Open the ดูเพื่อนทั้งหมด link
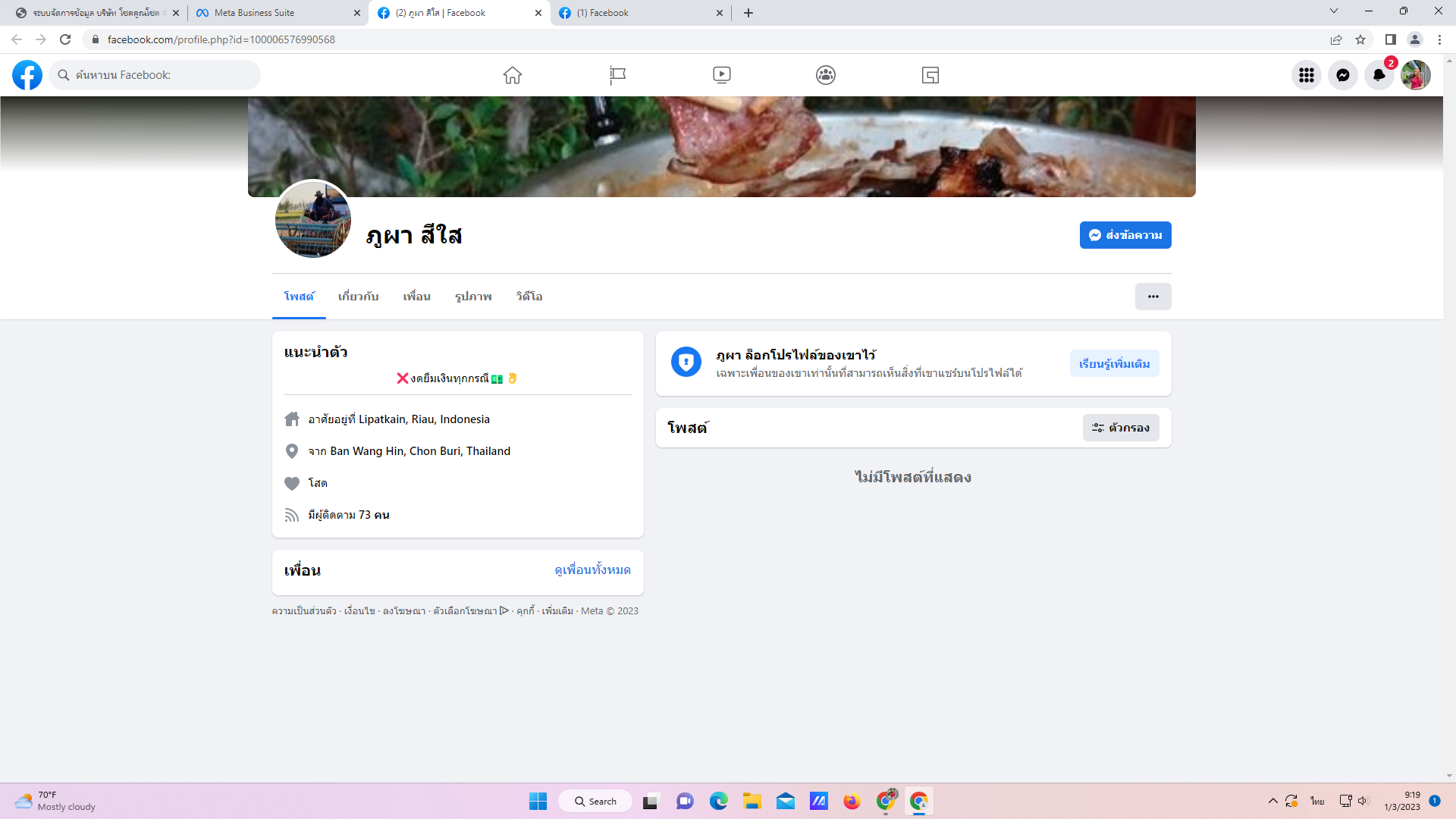The width and height of the screenshot is (1456, 819). pyautogui.click(x=592, y=570)
